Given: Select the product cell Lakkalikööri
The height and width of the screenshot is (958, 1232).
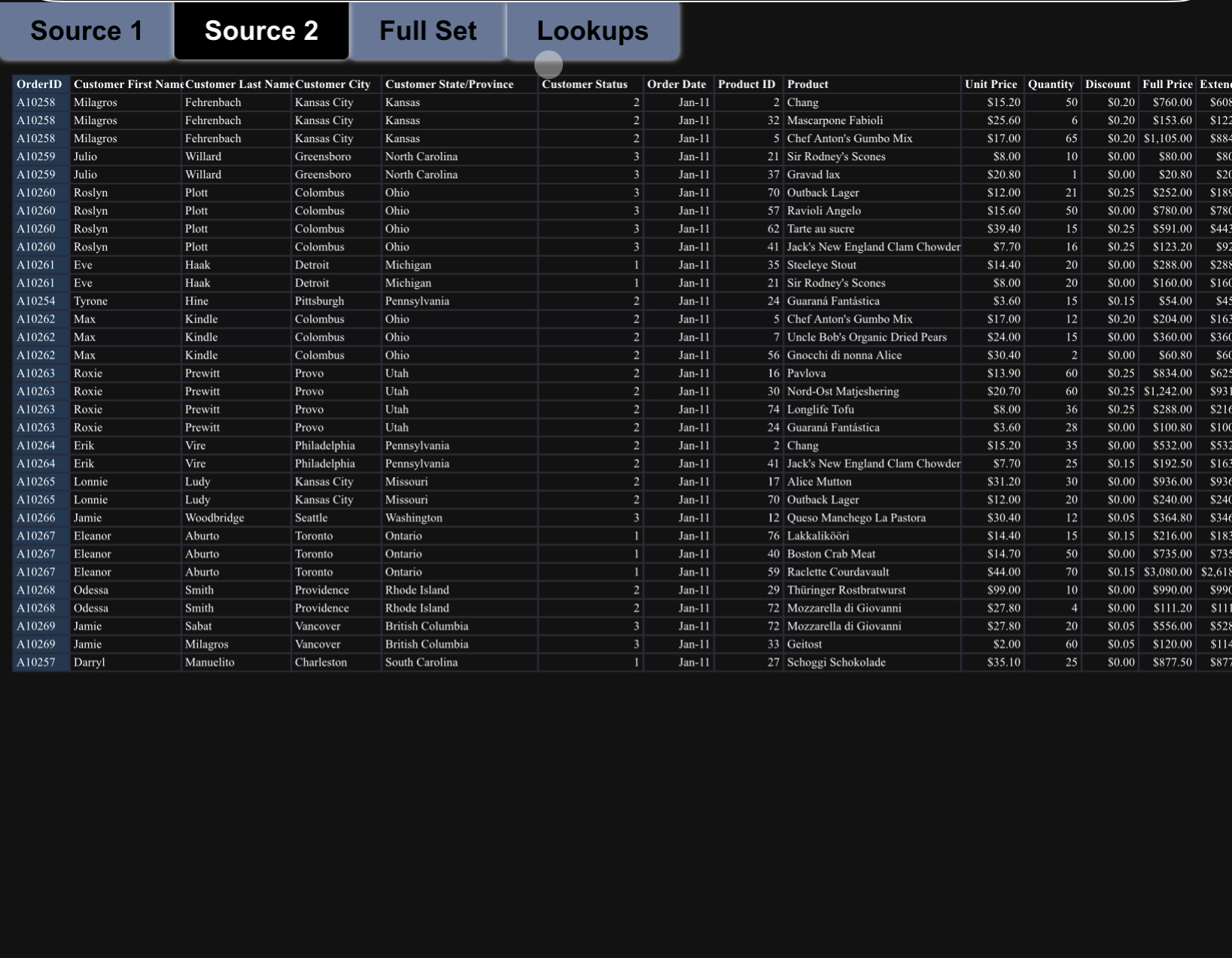Looking at the screenshot, I should (872, 536).
